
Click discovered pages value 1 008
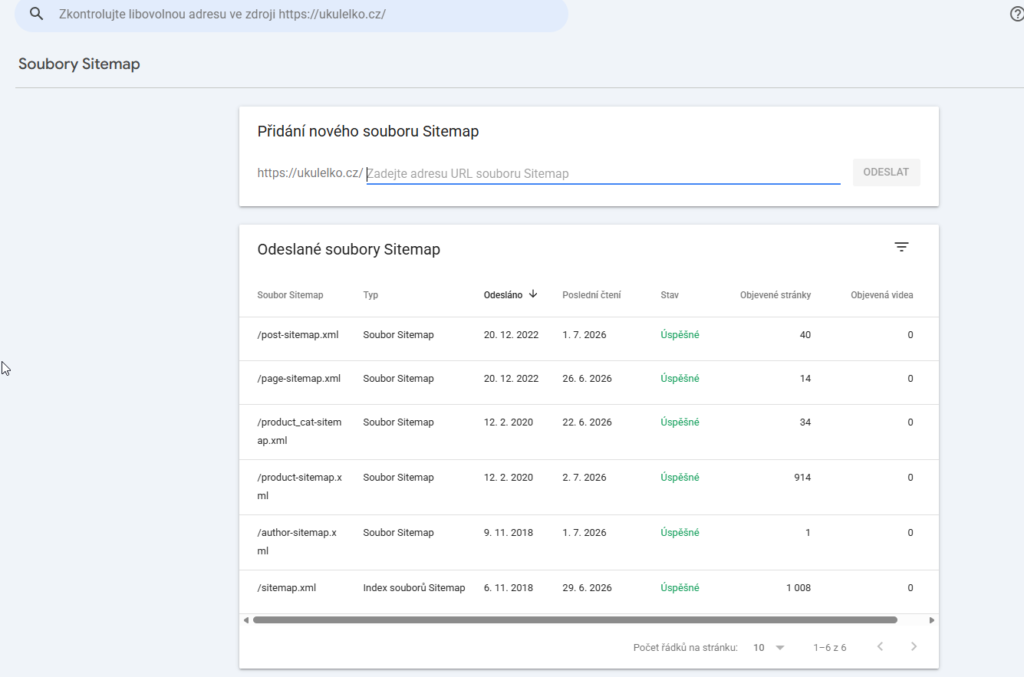798,588
